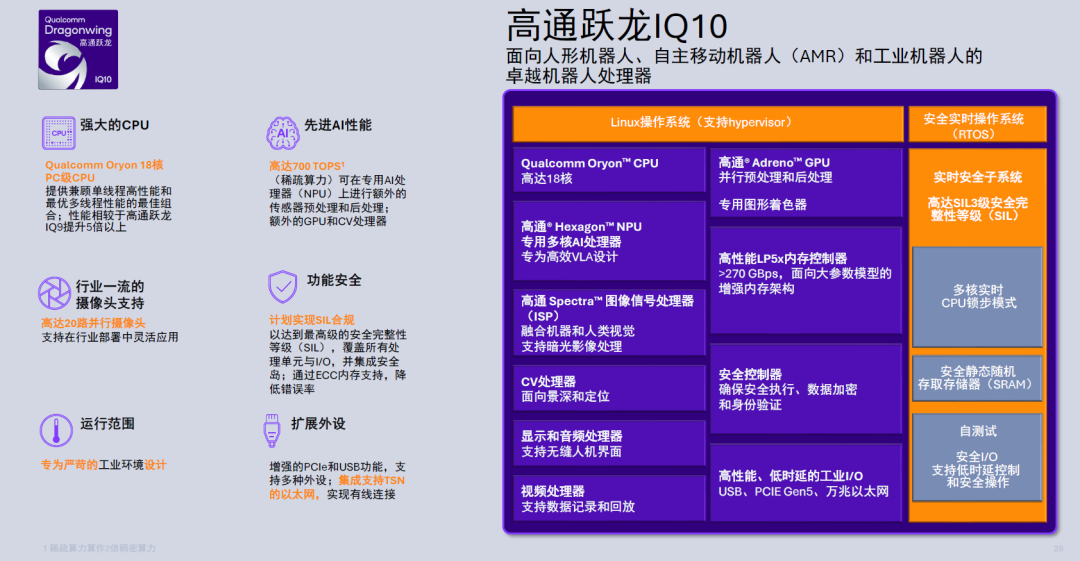Click the 多核实时CPU锁步模式 box

[x=977, y=296]
